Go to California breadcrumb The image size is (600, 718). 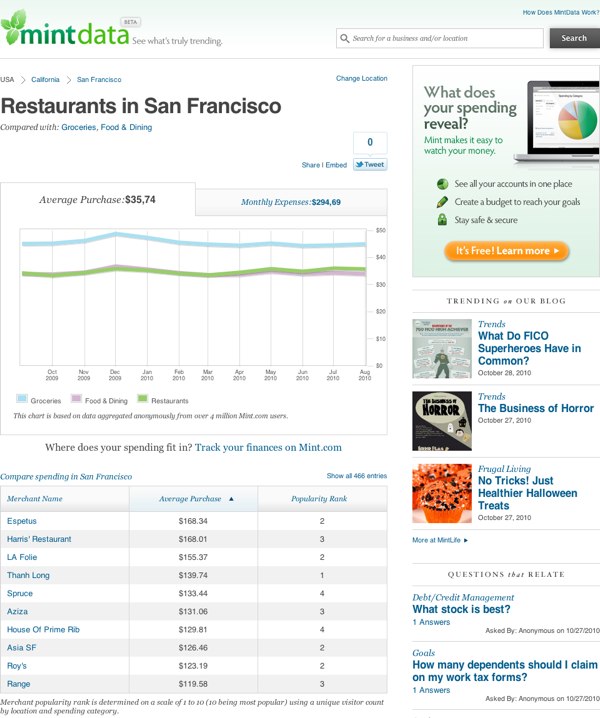45,78
